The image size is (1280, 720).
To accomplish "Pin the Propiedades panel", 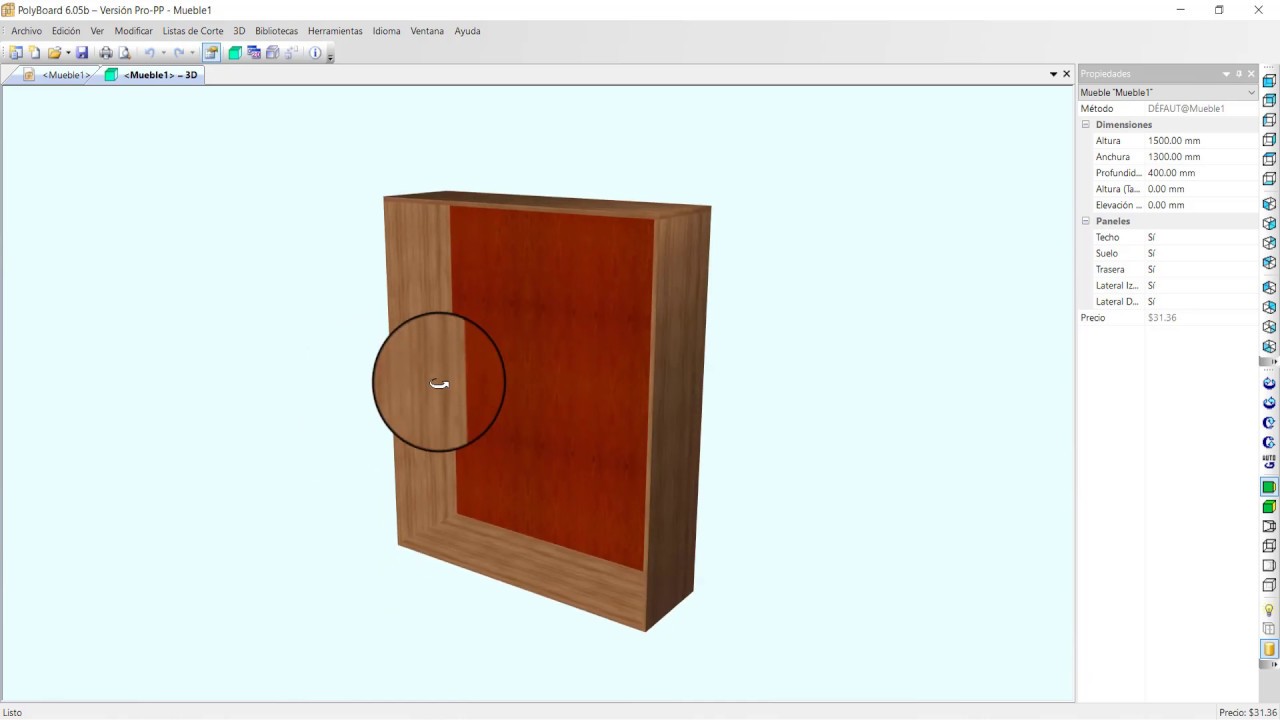I will (x=1239, y=74).
